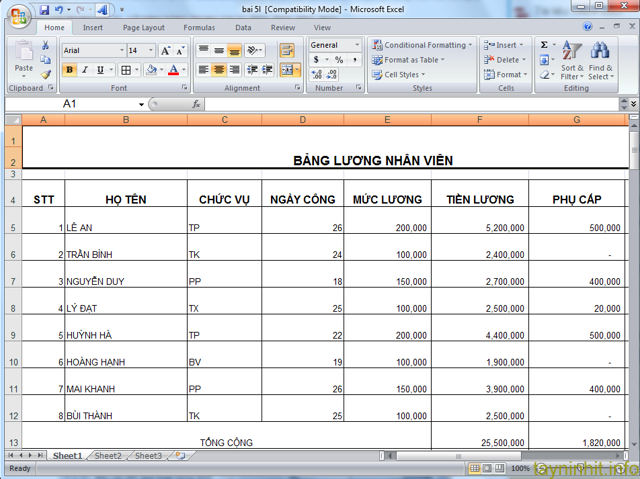640x479 pixels.
Task: Toggle Bold formatting
Action: (69, 70)
